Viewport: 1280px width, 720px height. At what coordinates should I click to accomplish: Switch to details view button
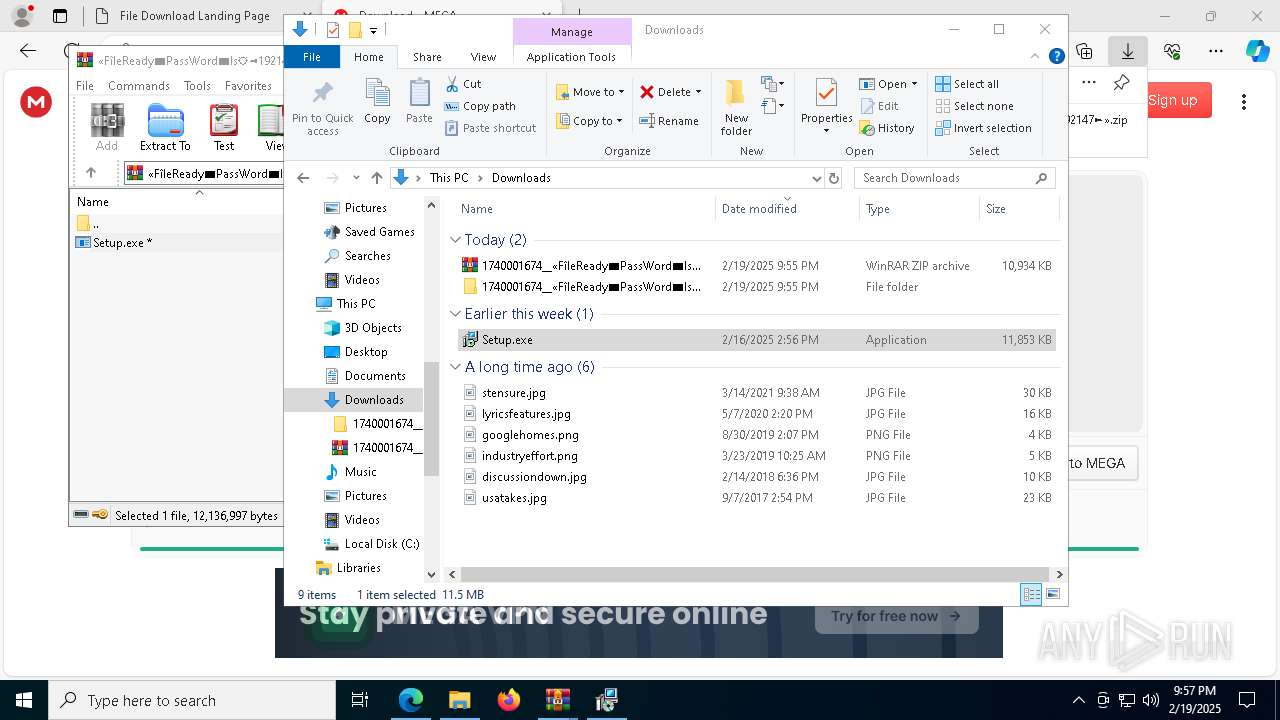1031,594
